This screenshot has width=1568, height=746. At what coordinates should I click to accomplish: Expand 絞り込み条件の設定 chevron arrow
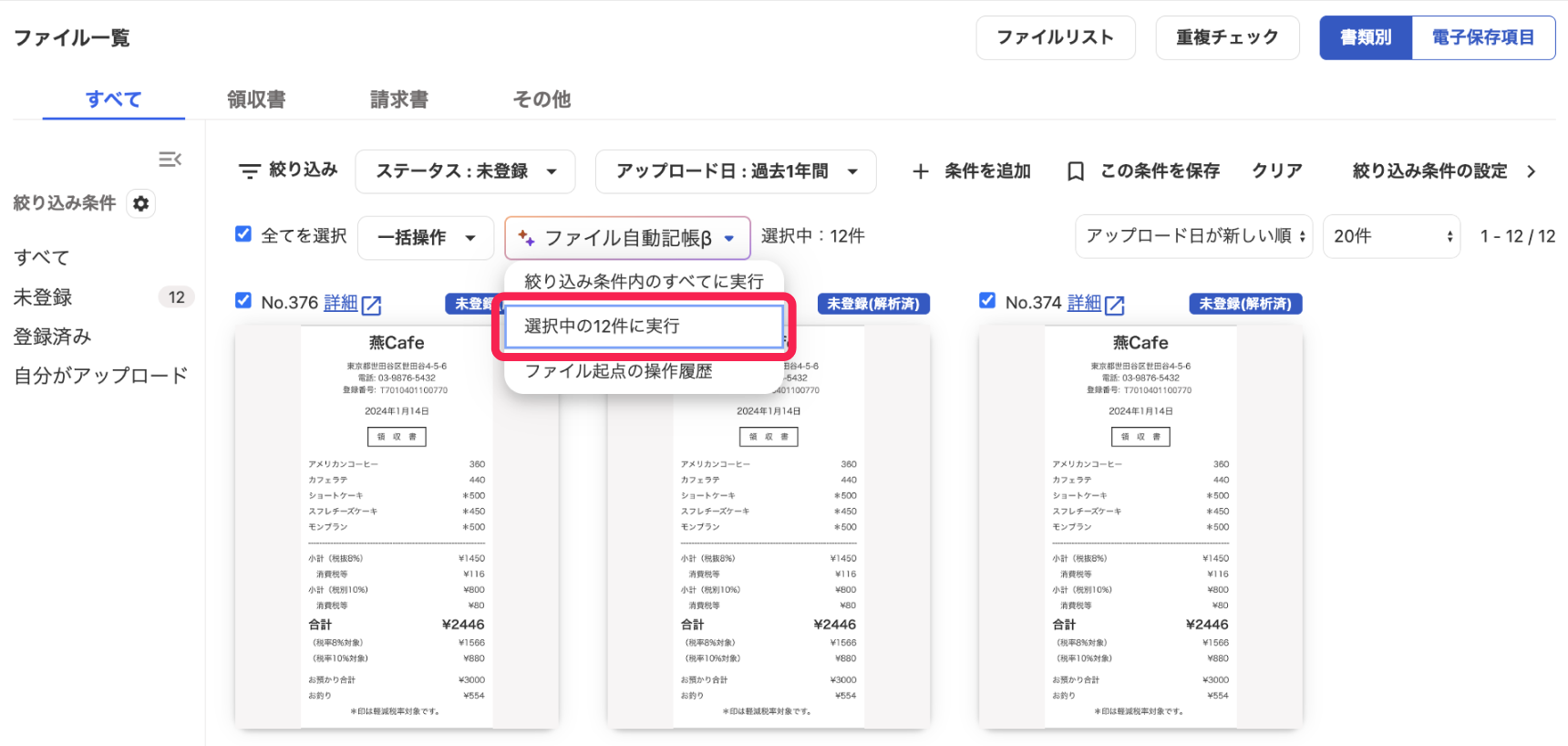pyautogui.click(x=1531, y=171)
